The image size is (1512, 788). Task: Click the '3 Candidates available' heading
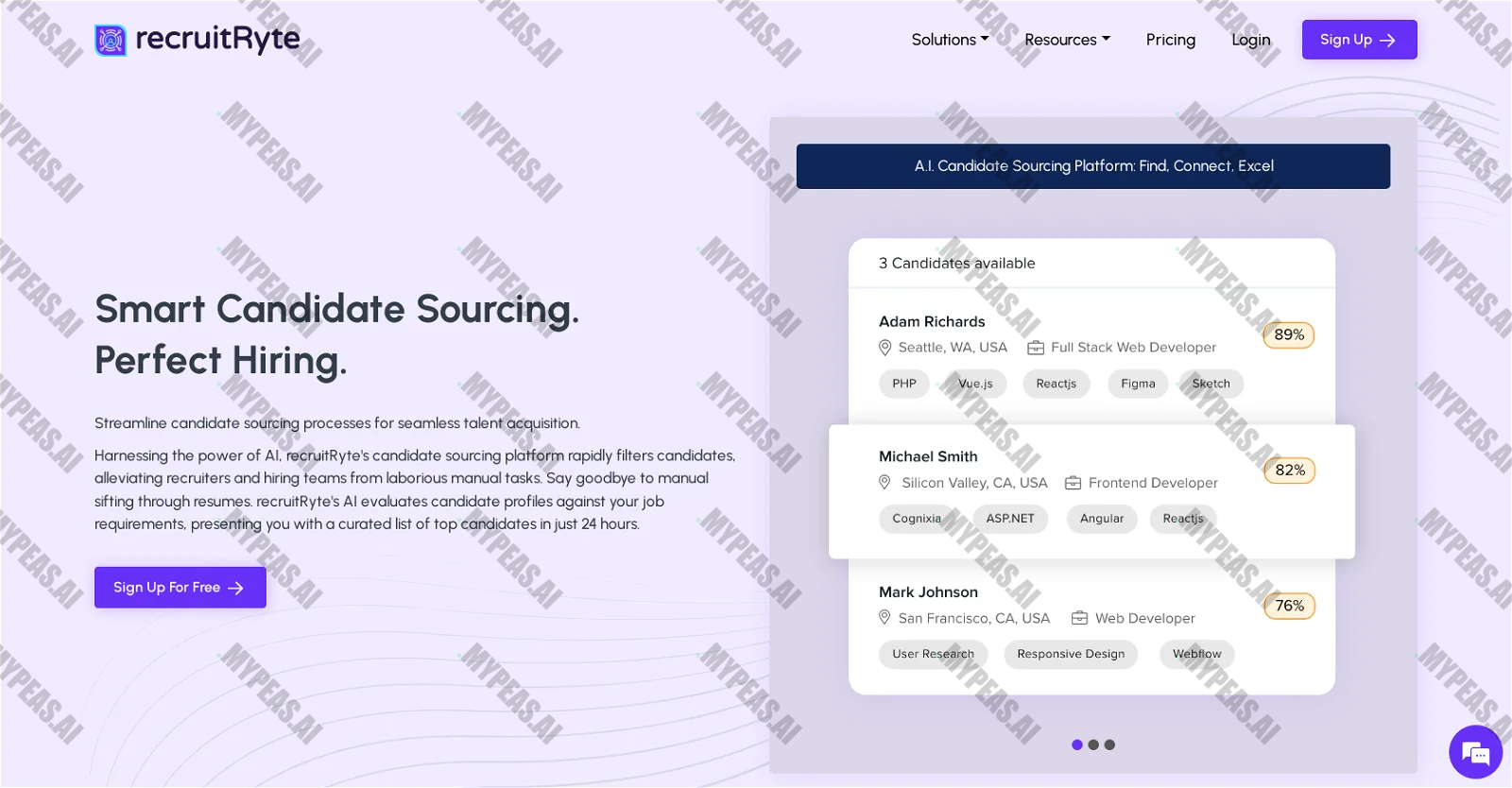[x=956, y=263]
